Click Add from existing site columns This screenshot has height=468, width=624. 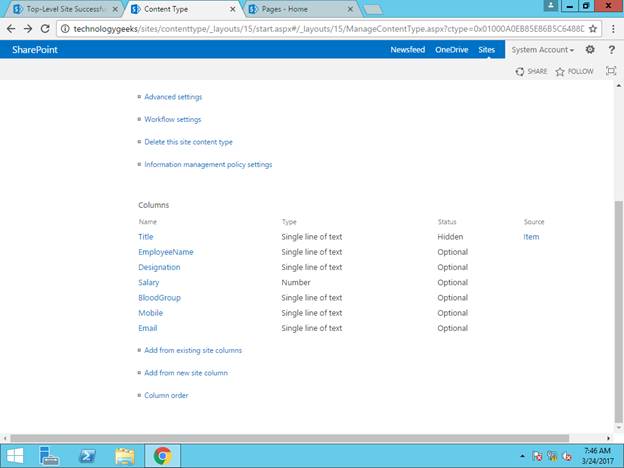click(x=193, y=350)
